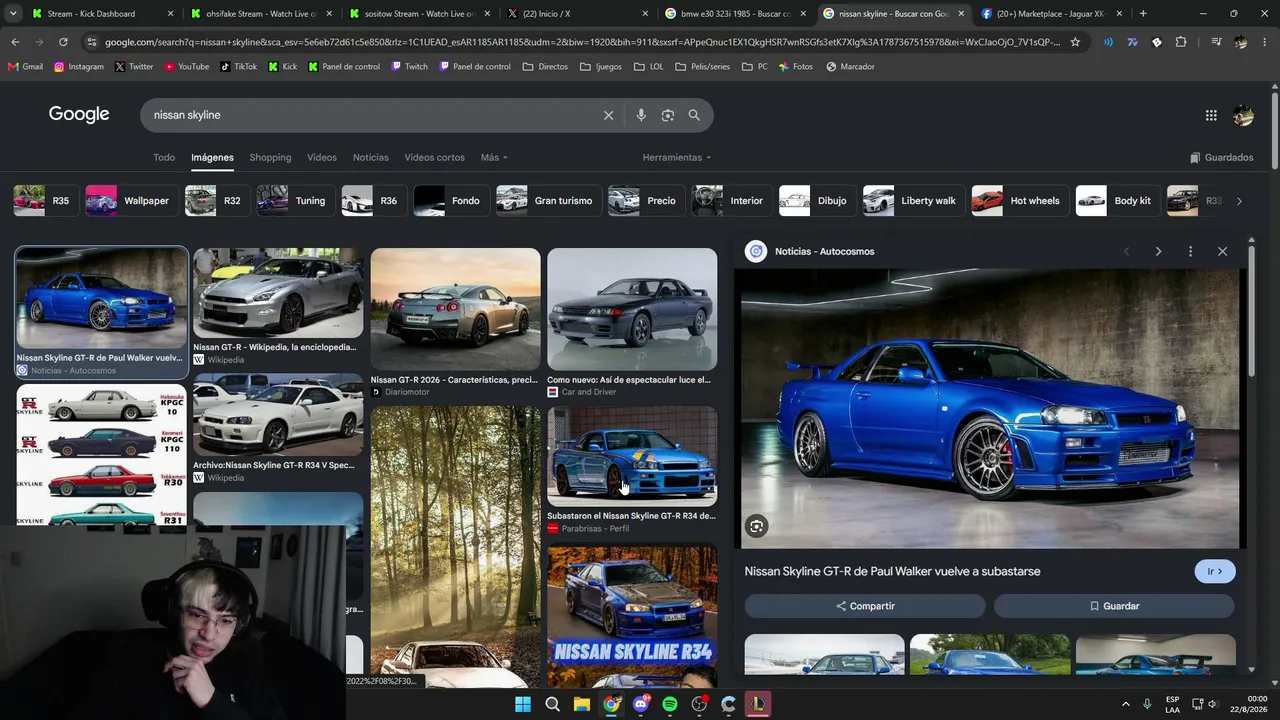Image resolution: width=1280 pixels, height=720 pixels.
Task: Open Chrome media controls icon
Action: (1216, 42)
